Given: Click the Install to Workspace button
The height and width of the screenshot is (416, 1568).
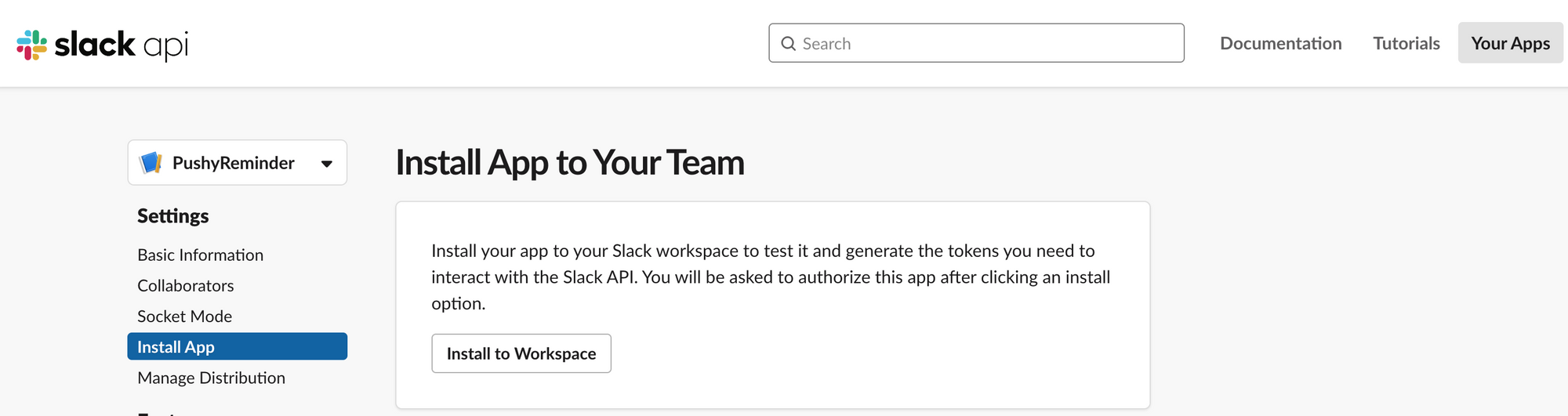Looking at the screenshot, I should [x=521, y=353].
